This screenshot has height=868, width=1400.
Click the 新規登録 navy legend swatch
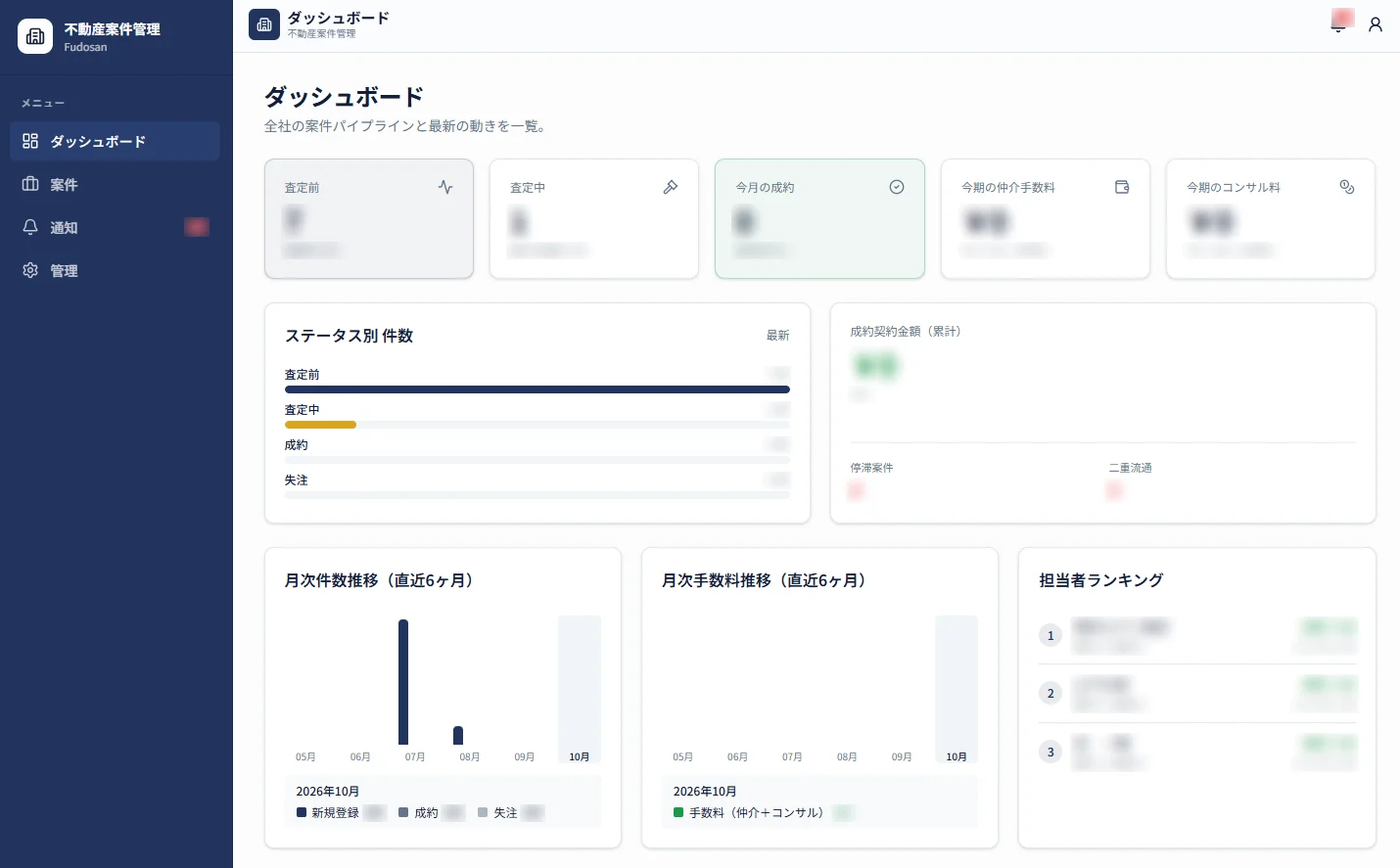point(302,812)
